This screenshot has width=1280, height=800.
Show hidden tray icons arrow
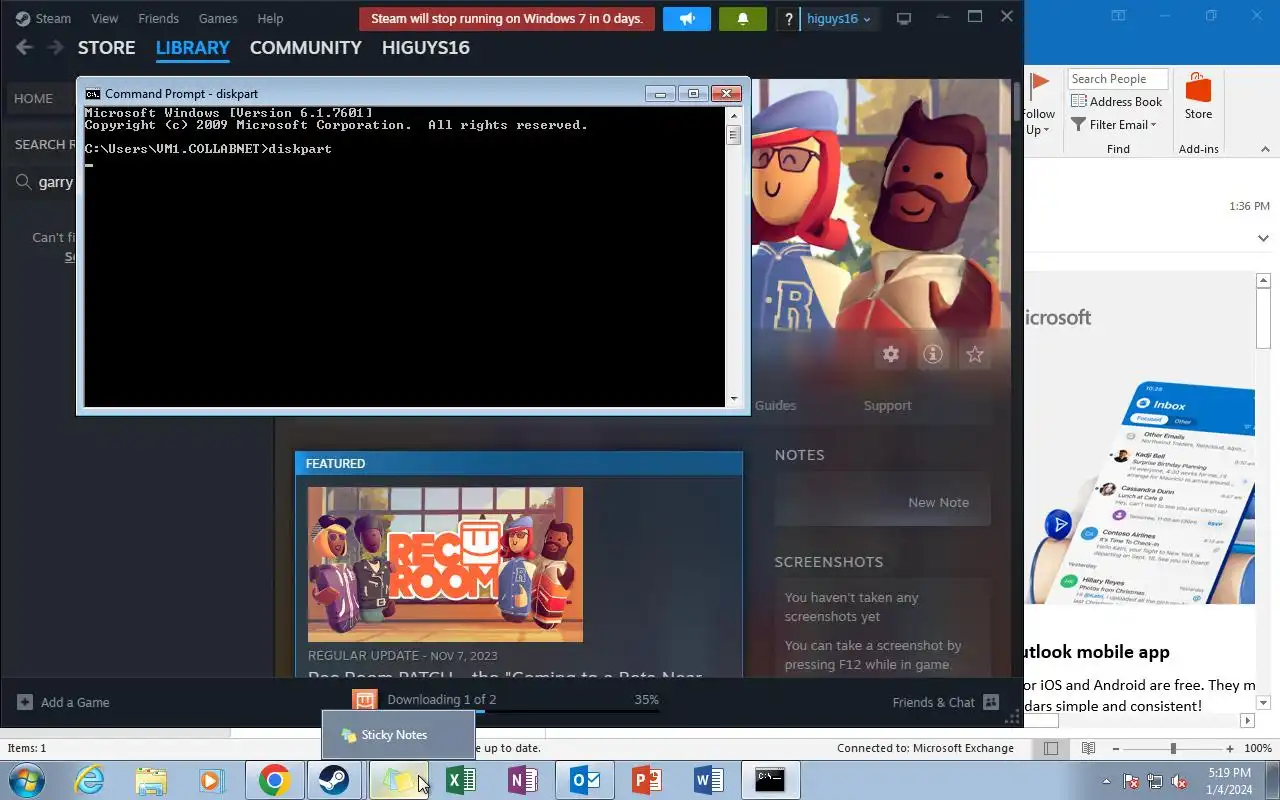pyautogui.click(x=1106, y=781)
